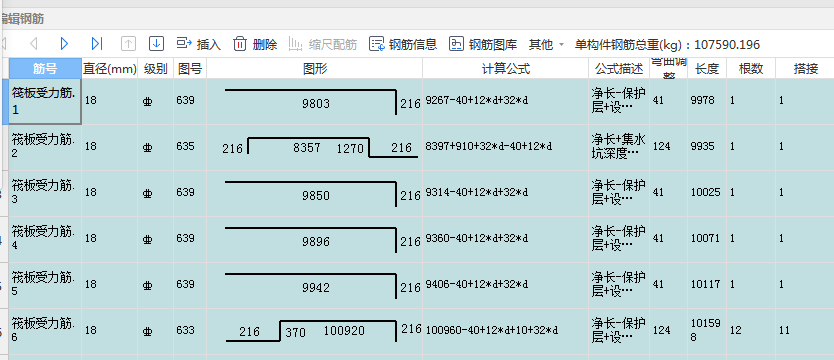The width and height of the screenshot is (834, 360).
Task: Move row up arrow icon
Action: (128, 44)
